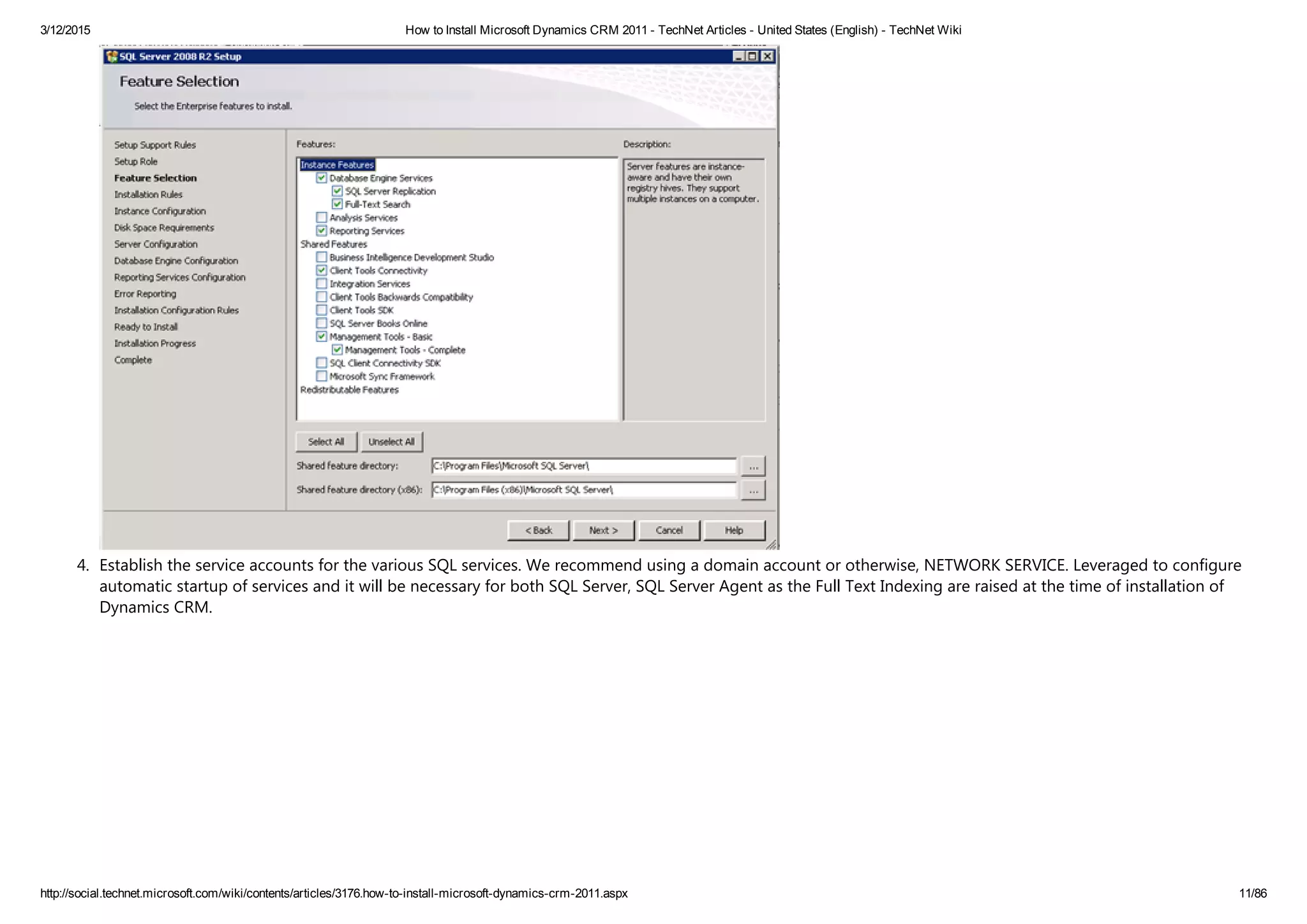Check Microsoft Sync Framework

pyautogui.click(x=322, y=376)
